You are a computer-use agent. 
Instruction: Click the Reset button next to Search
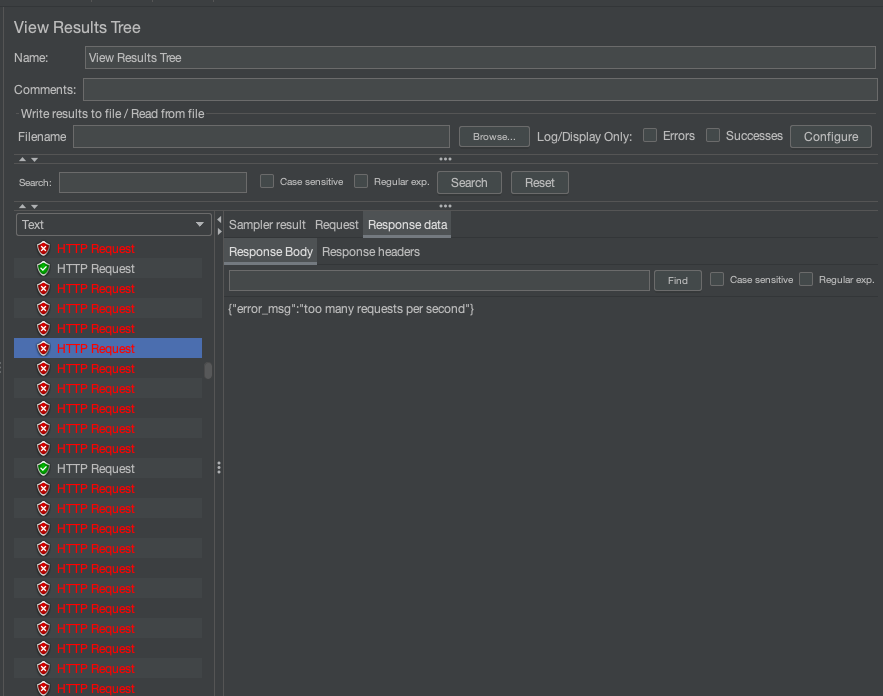539,183
